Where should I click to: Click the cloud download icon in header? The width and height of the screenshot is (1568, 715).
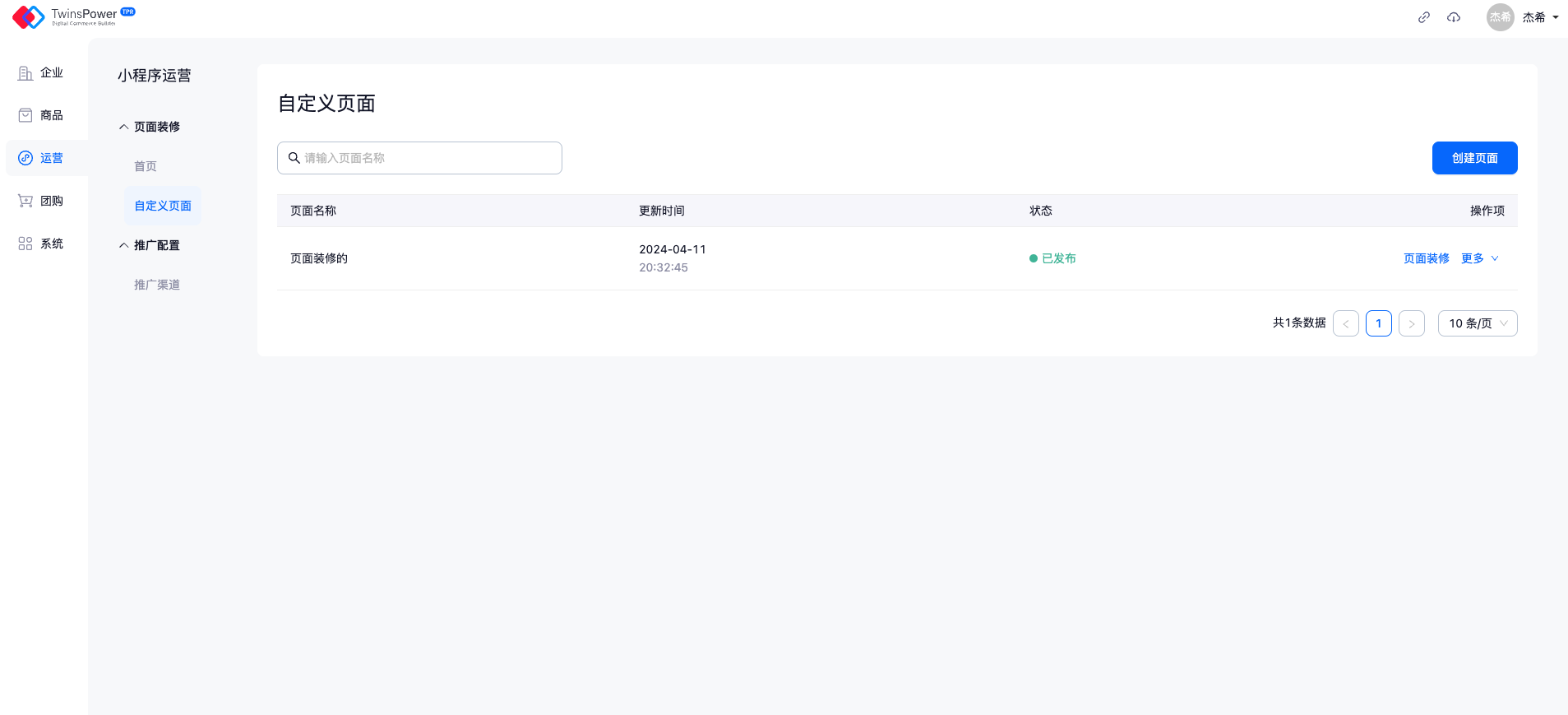coord(1454,17)
